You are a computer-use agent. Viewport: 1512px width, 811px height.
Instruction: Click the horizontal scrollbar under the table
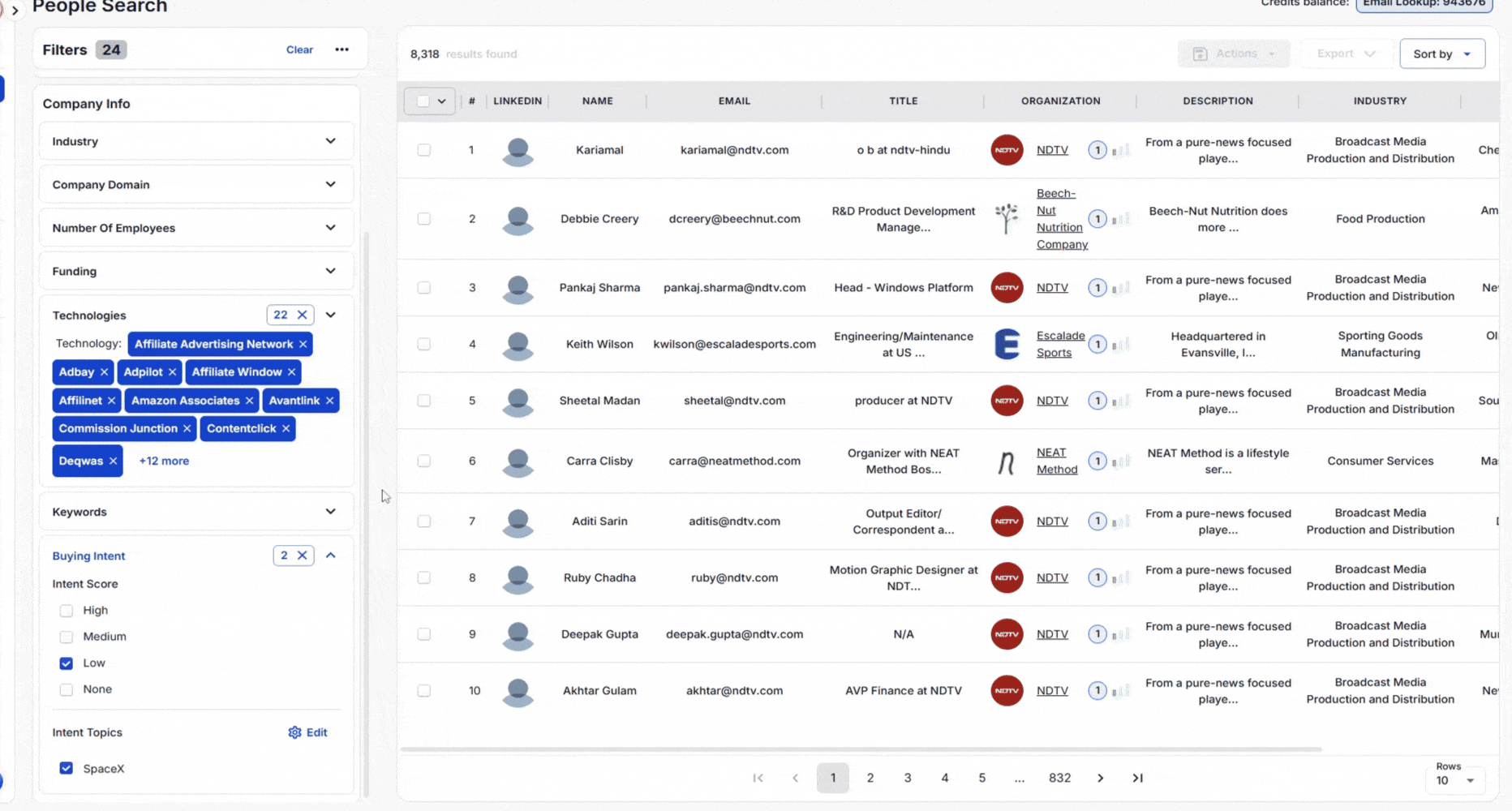coord(860,749)
